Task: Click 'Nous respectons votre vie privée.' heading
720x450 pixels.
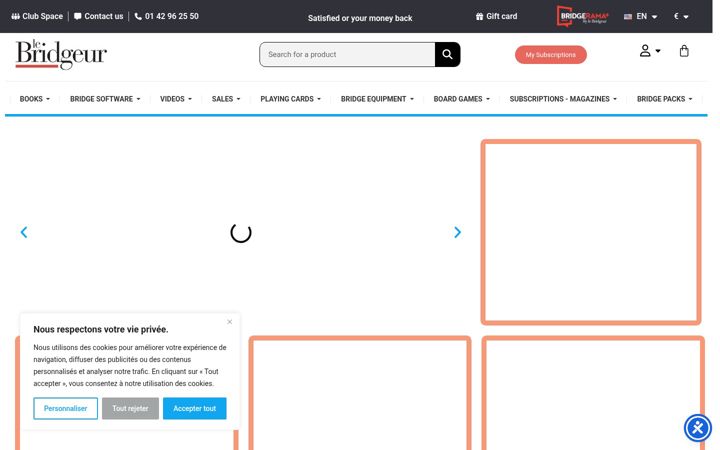Action: click(101, 329)
